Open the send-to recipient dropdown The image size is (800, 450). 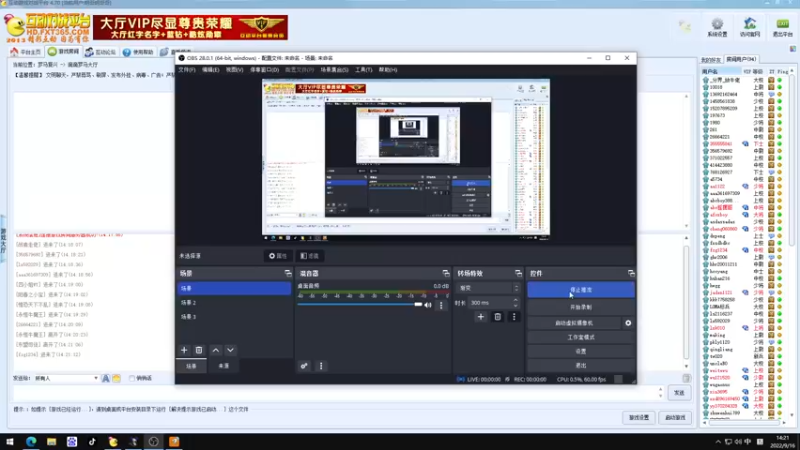click(66, 379)
